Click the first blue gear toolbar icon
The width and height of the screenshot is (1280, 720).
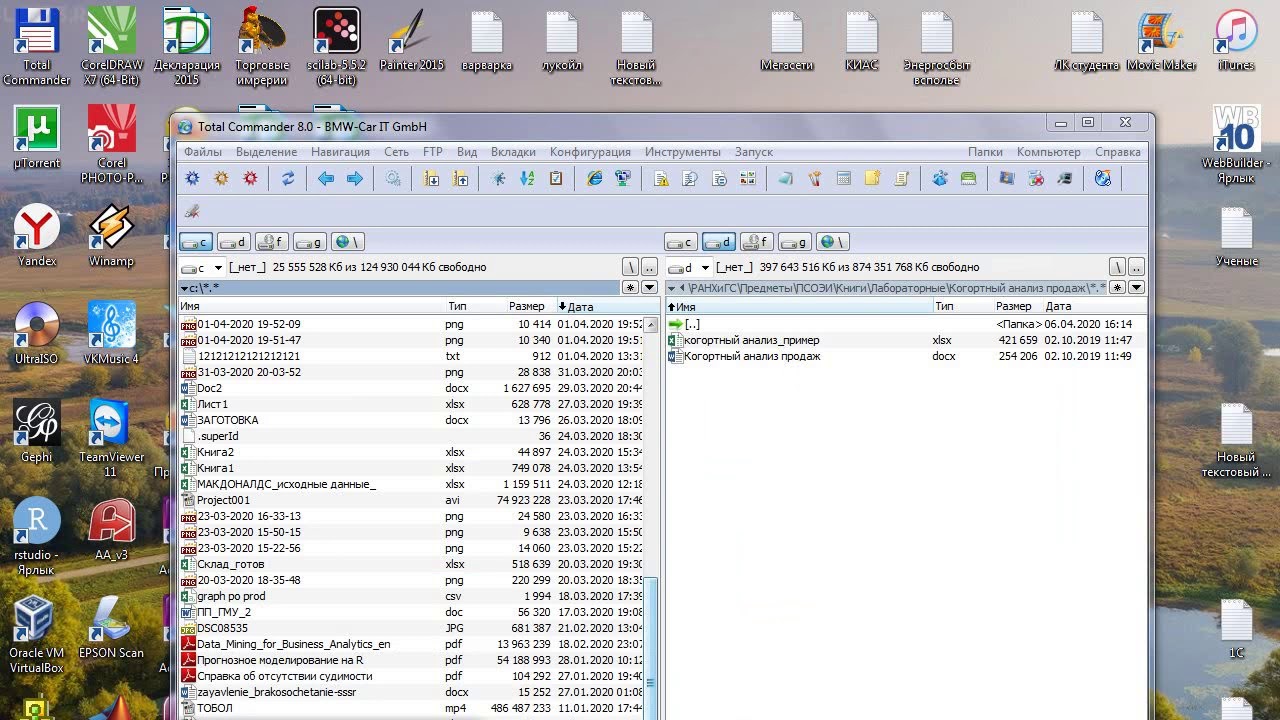click(192, 179)
